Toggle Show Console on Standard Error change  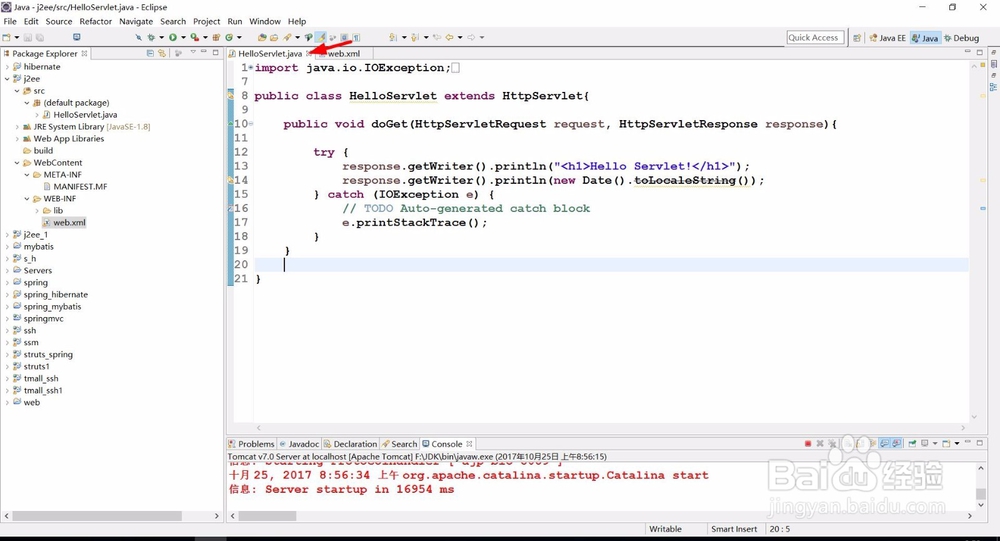click(897, 443)
